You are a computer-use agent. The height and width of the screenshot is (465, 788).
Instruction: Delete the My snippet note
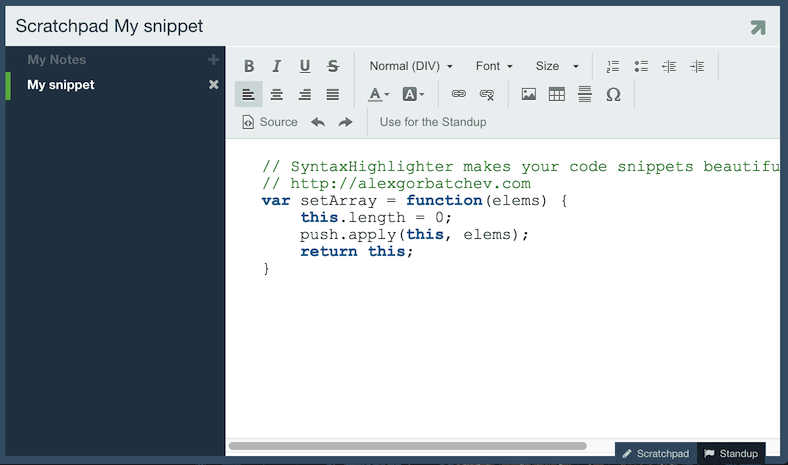214,84
